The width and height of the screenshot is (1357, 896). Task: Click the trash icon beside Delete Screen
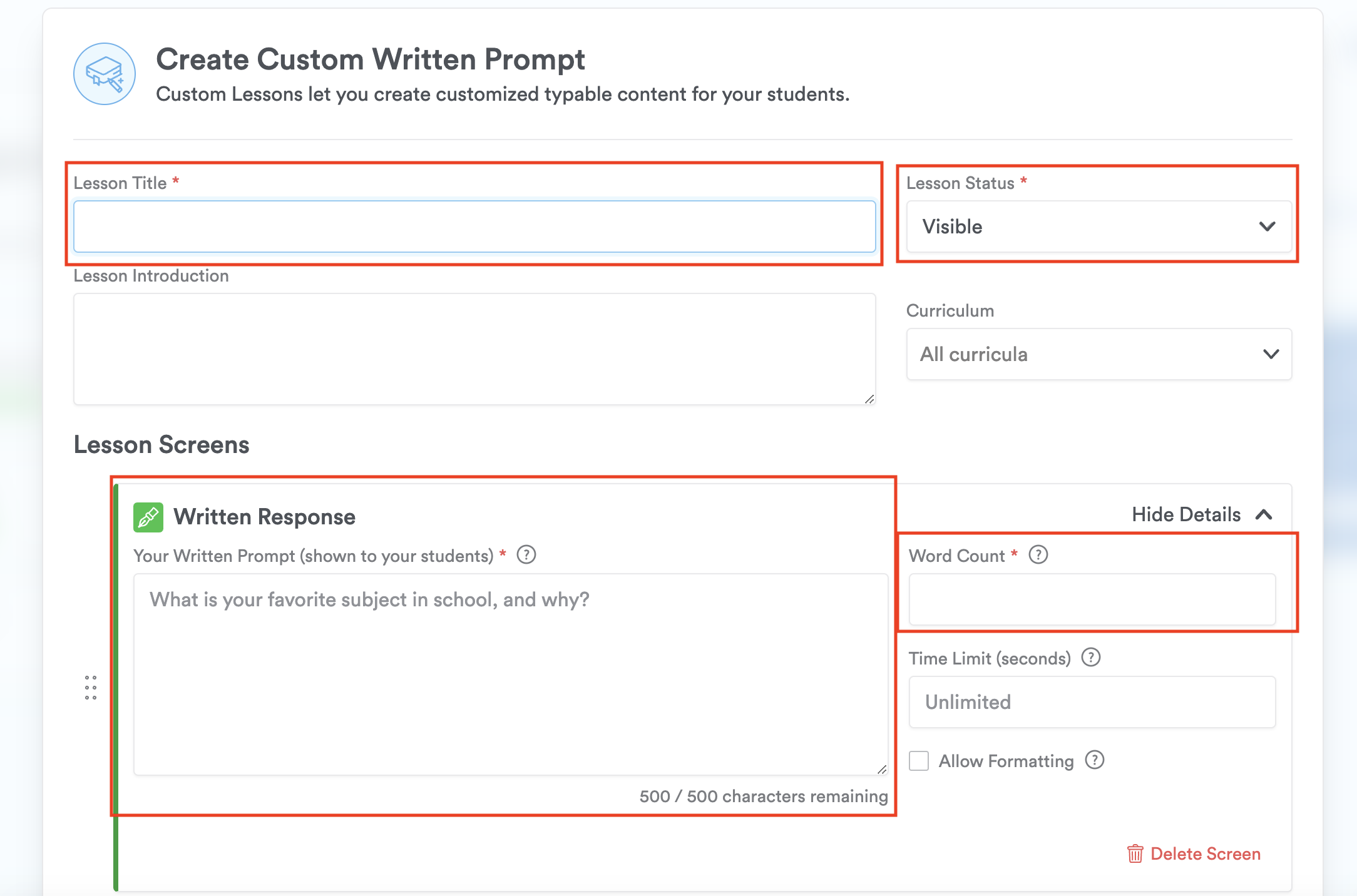1135,853
